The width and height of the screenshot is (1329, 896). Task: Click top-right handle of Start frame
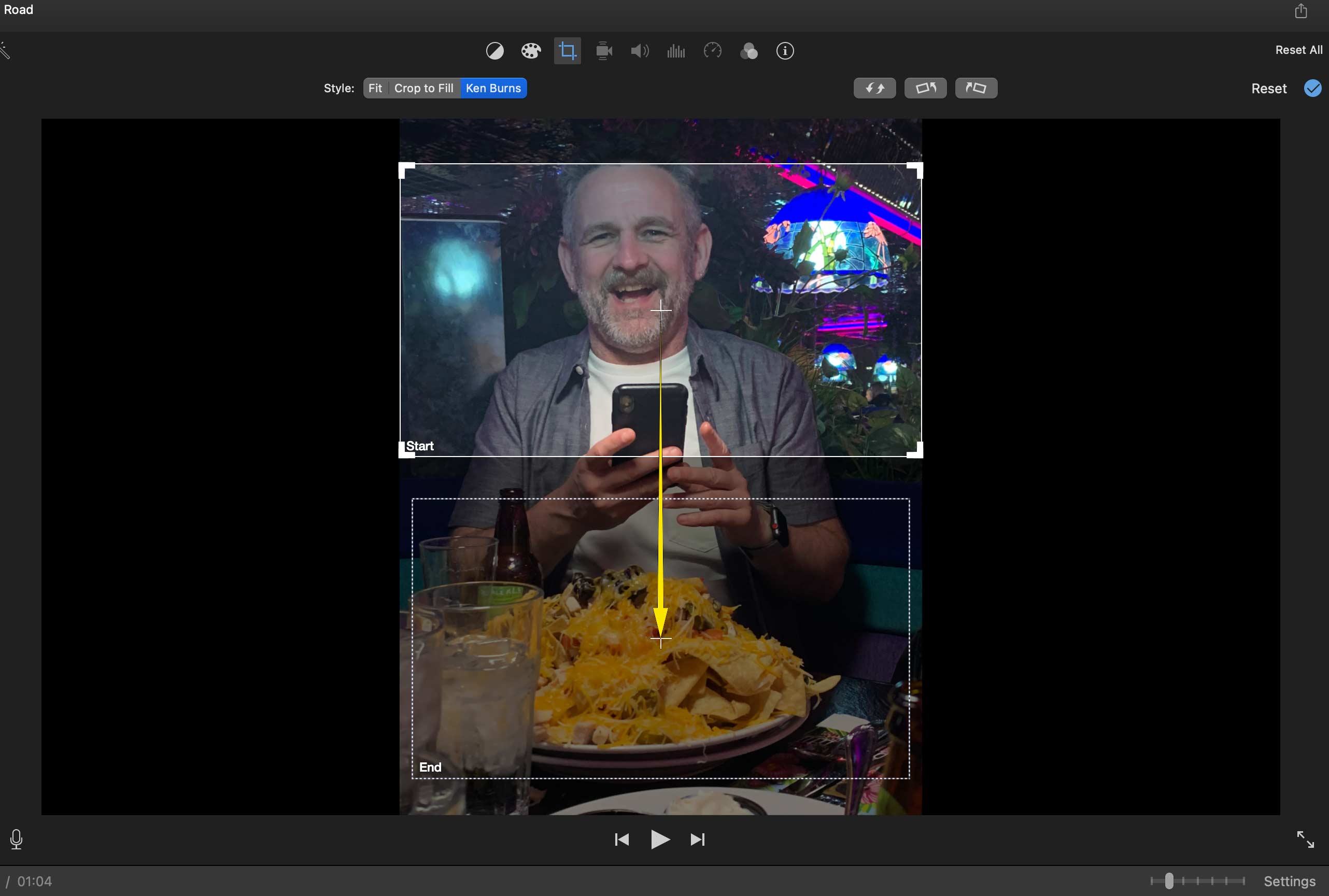tap(915, 170)
